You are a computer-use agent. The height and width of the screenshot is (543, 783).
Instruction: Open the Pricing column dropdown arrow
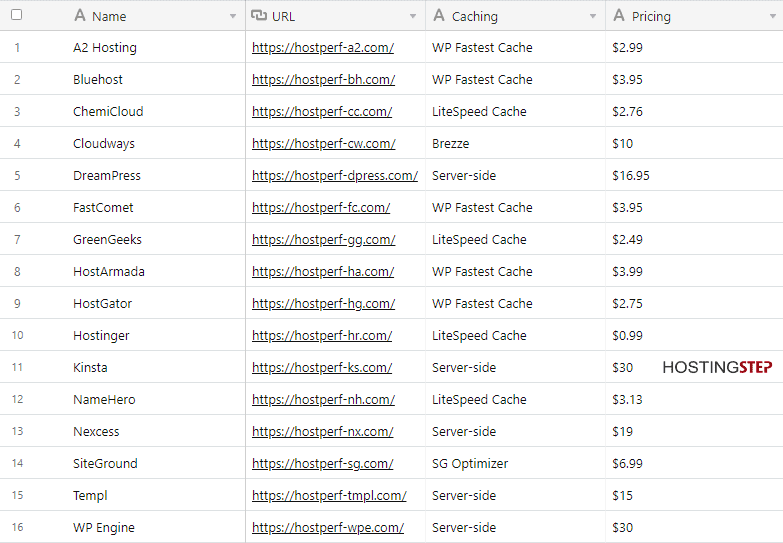pos(773,16)
